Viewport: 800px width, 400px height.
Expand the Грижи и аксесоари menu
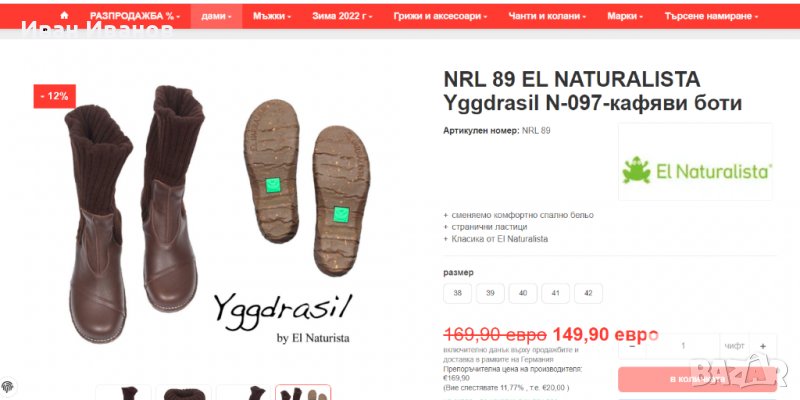(x=440, y=16)
